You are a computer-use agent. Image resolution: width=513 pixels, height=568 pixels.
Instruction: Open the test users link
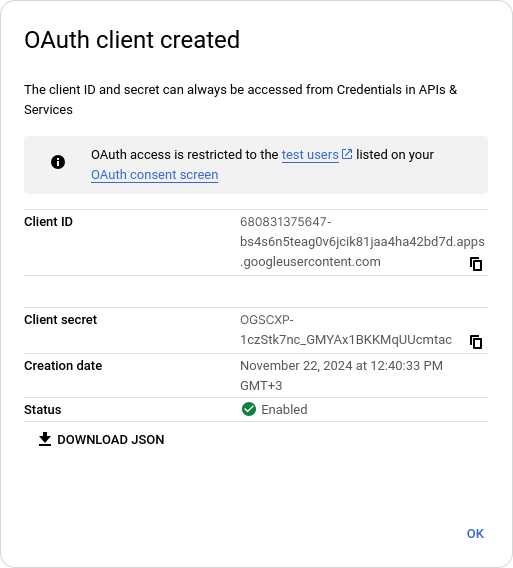coord(310,155)
